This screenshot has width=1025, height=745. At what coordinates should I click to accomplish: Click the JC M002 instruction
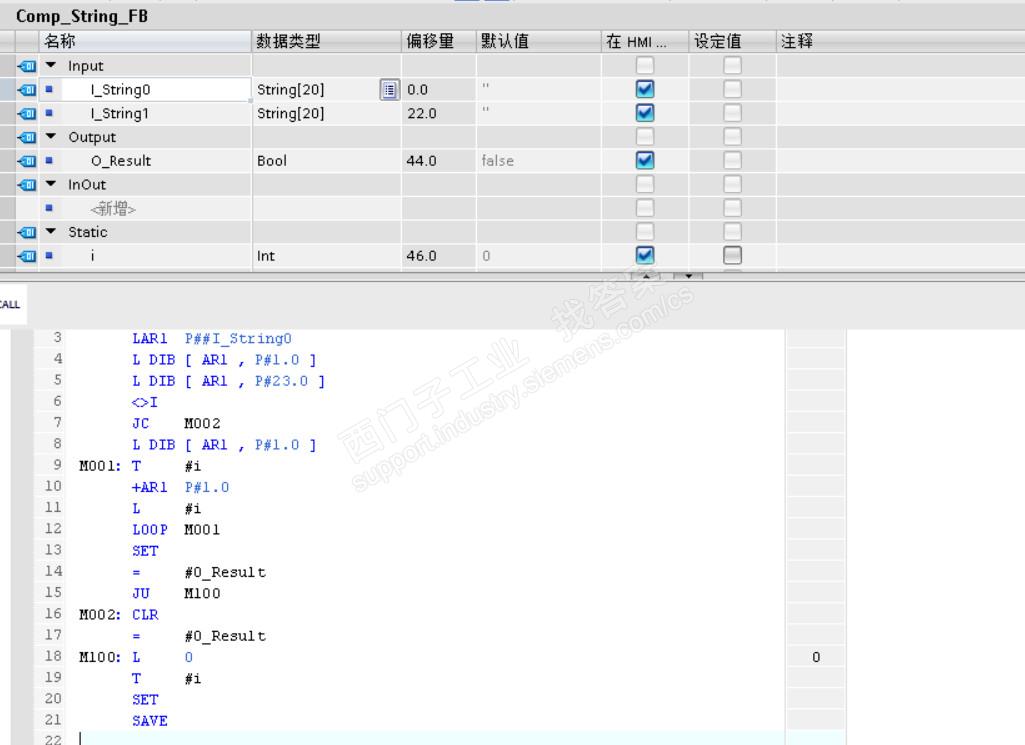176,423
